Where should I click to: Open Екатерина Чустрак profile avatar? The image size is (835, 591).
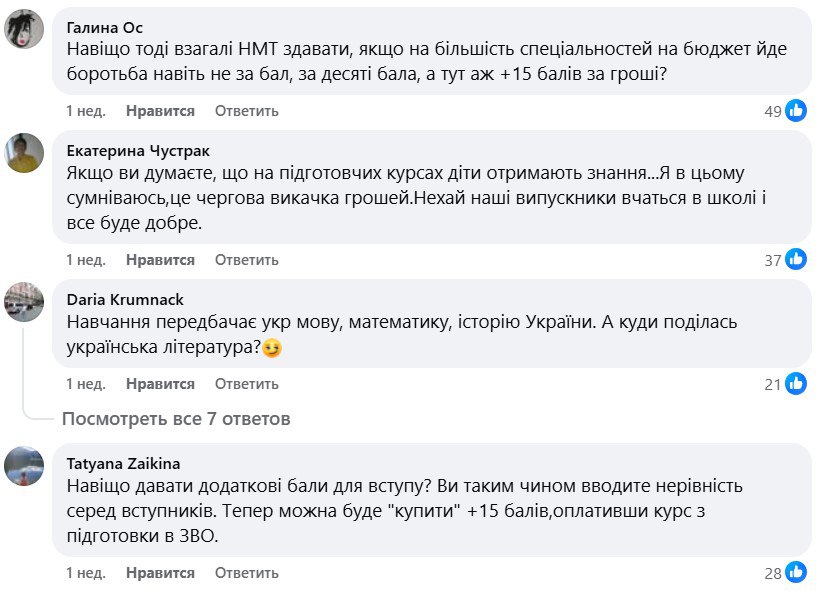(24, 153)
